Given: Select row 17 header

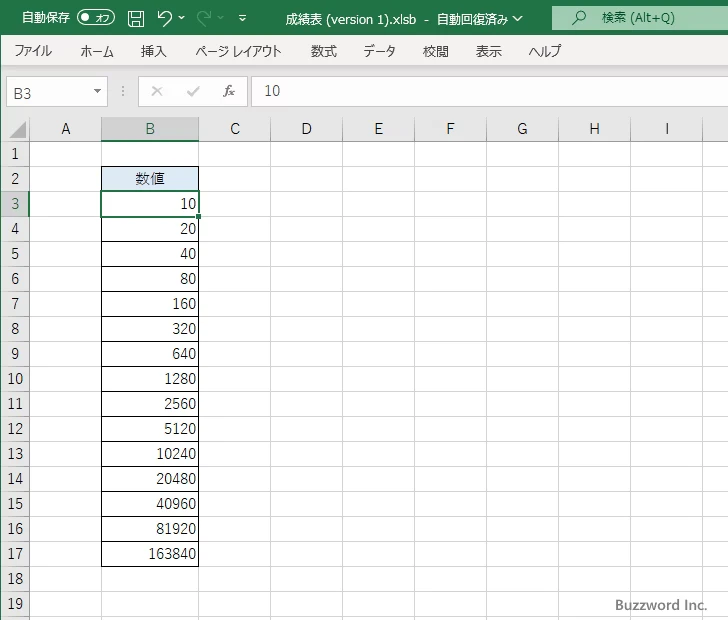Looking at the screenshot, I should pyautogui.click(x=15, y=554).
